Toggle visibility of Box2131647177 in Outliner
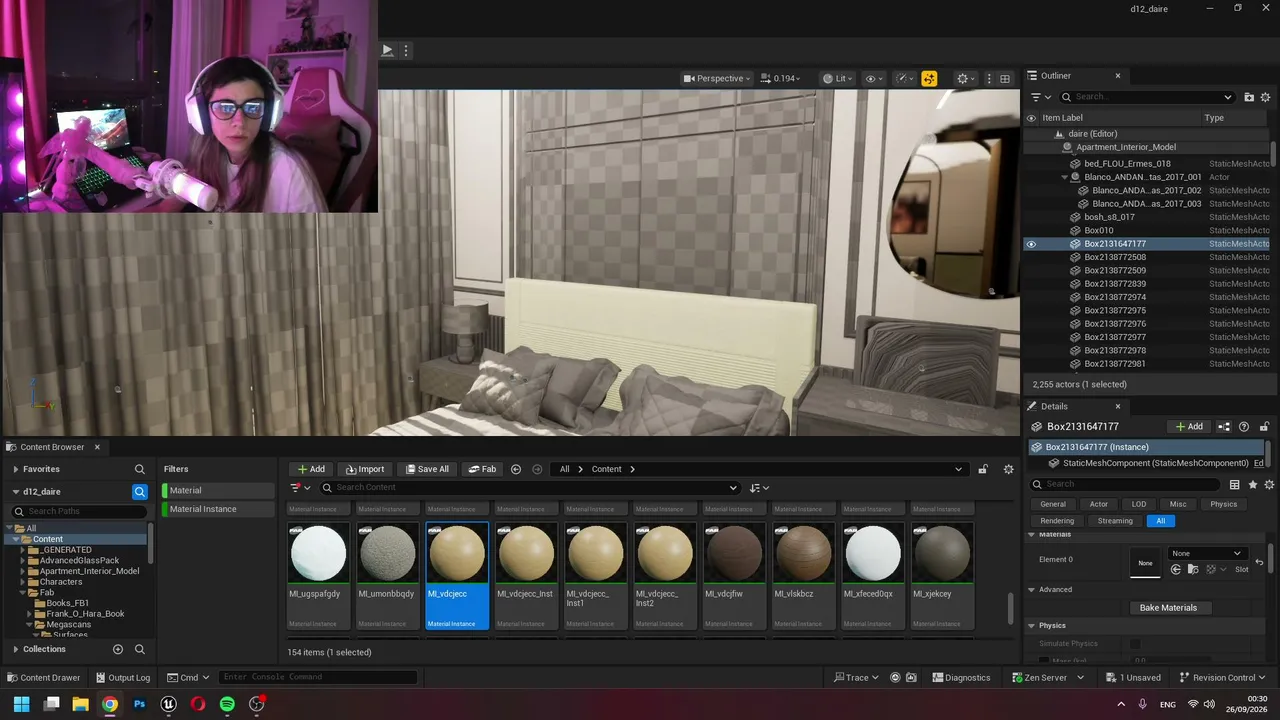Viewport: 1280px width, 720px height. pyautogui.click(x=1031, y=244)
